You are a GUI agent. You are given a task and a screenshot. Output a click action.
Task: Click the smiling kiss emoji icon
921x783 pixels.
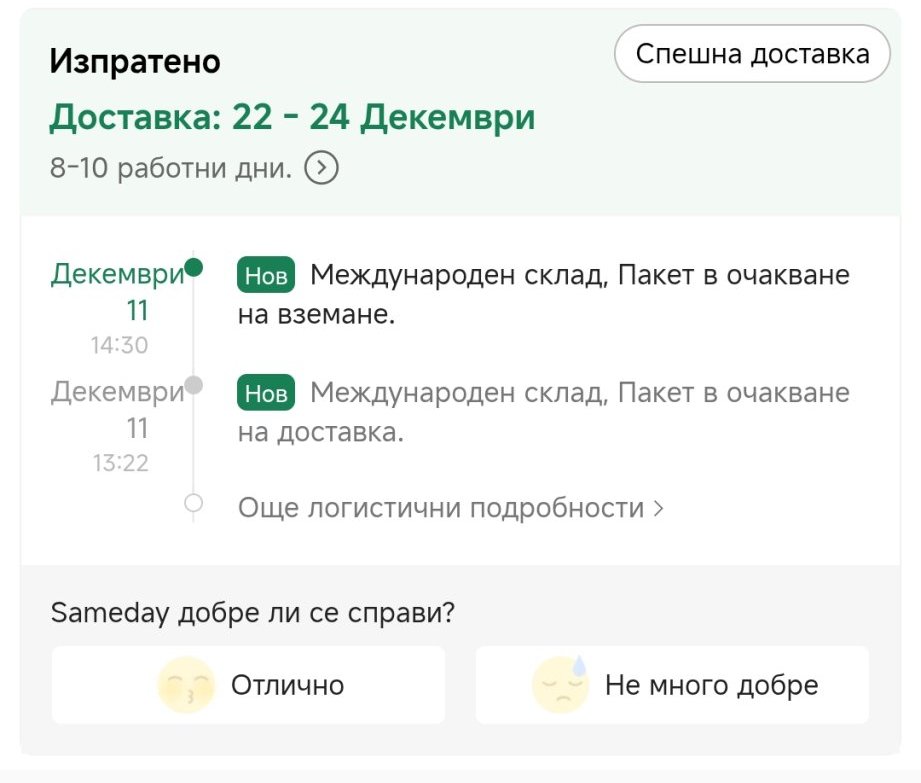click(186, 685)
